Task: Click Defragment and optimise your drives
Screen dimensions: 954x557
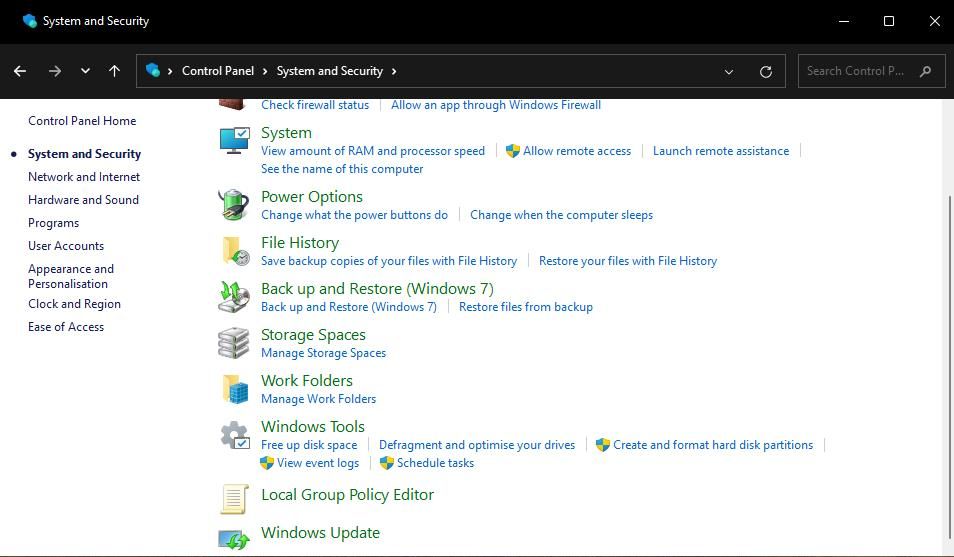Action: pyautogui.click(x=477, y=445)
